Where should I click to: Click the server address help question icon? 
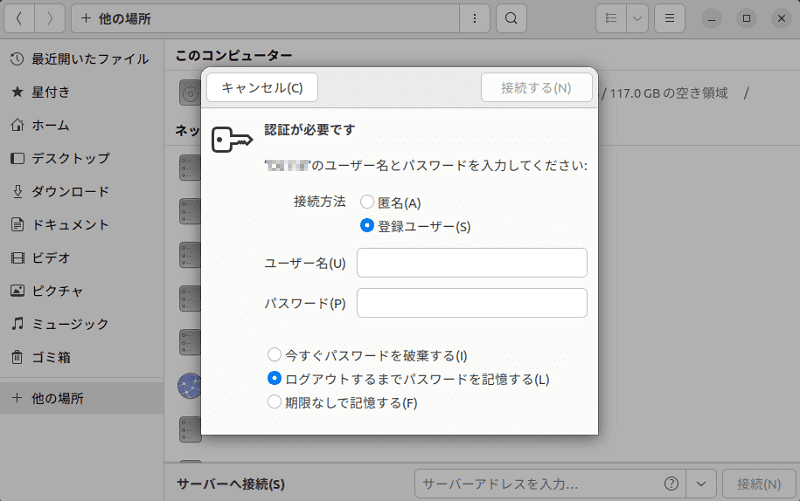[x=671, y=484]
